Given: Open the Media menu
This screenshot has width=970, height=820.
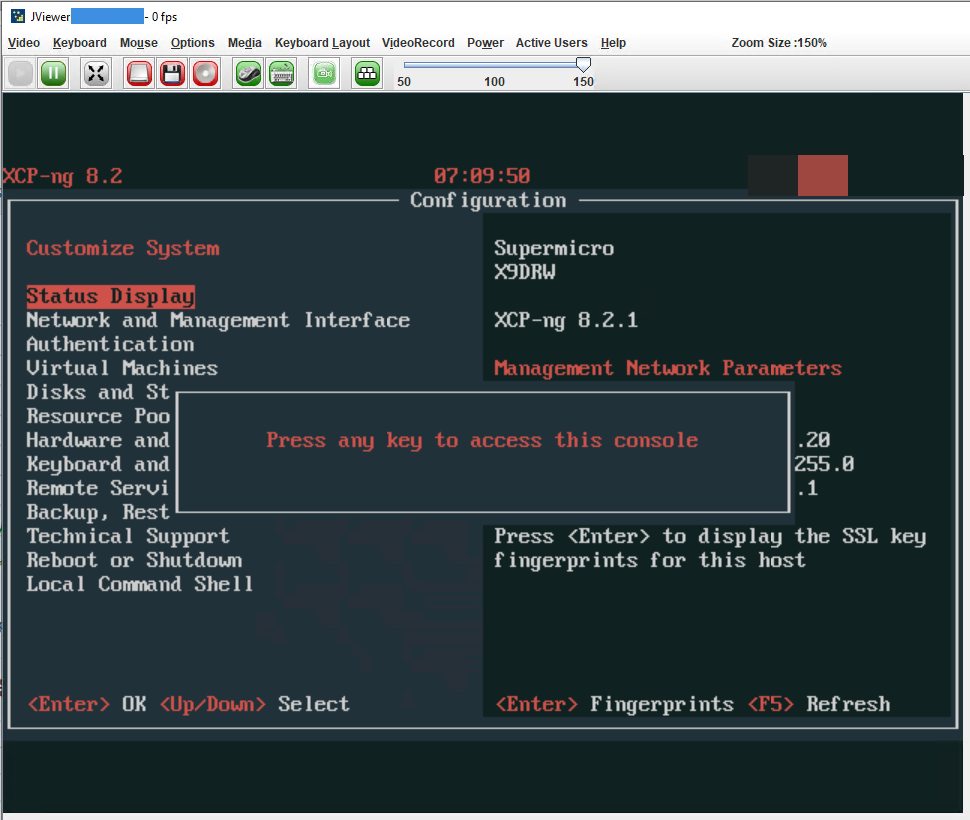Looking at the screenshot, I should [x=244, y=43].
